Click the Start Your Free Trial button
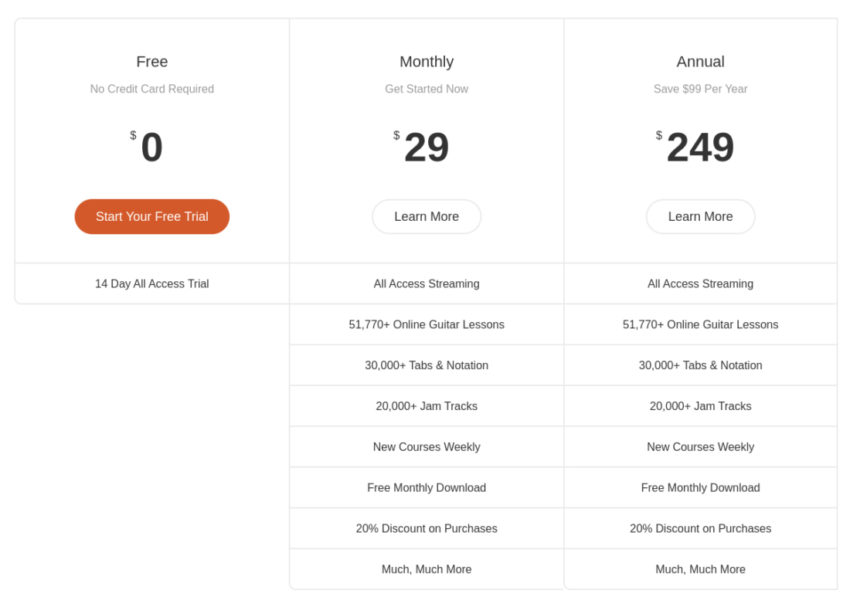The image size is (850, 607). 152,217
